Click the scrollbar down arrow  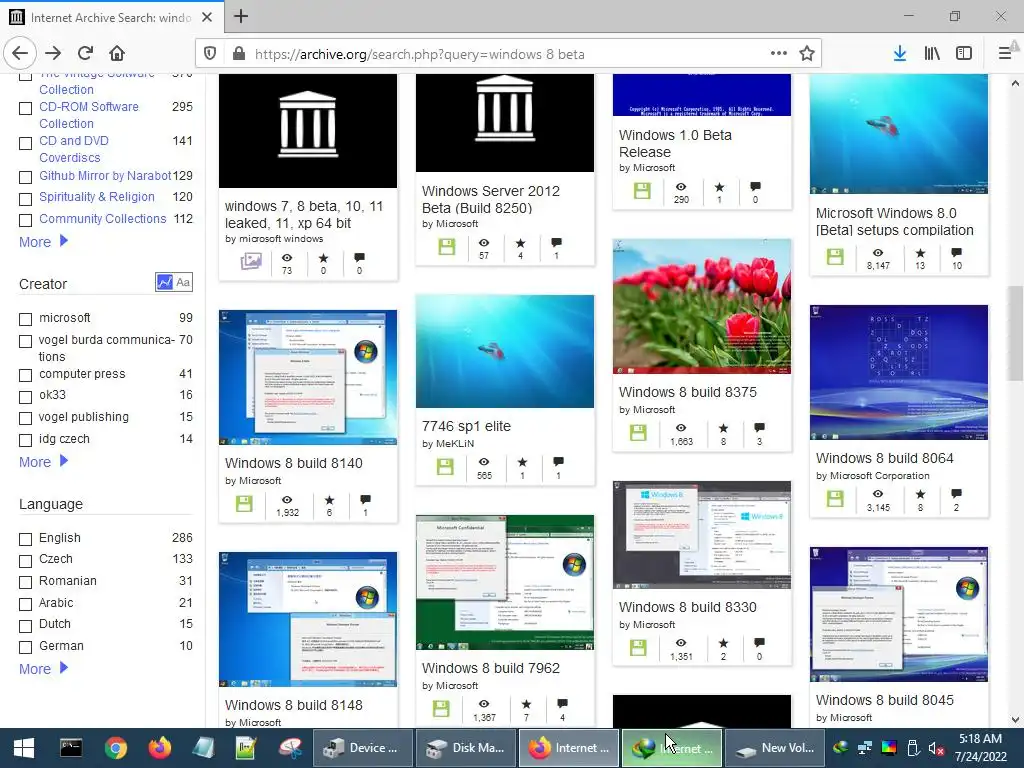point(1015,720)
